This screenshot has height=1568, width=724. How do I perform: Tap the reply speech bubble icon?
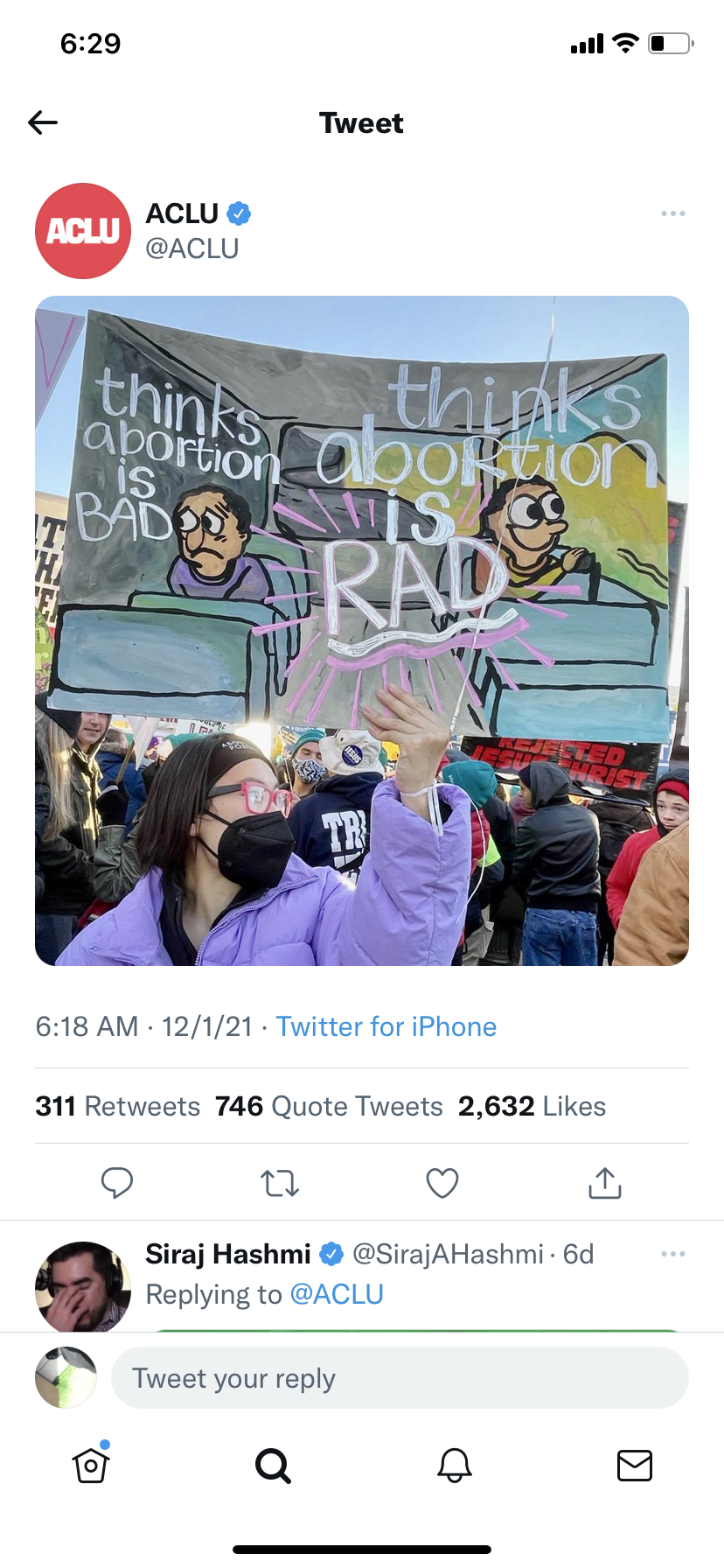coord(116,1182)
